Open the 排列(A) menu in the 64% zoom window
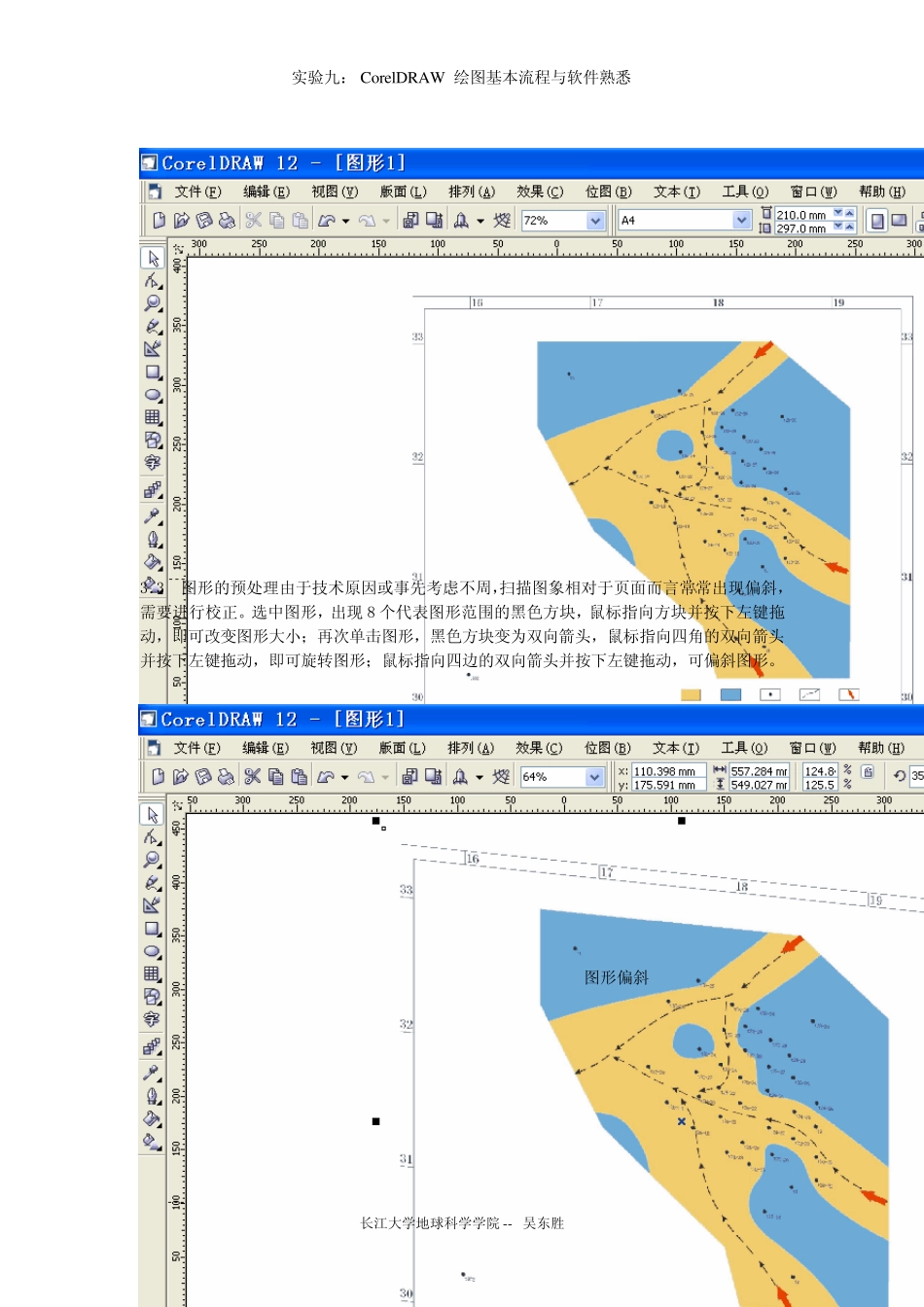924x1307 pixels. pyautogui.click(x=471, y=748)
